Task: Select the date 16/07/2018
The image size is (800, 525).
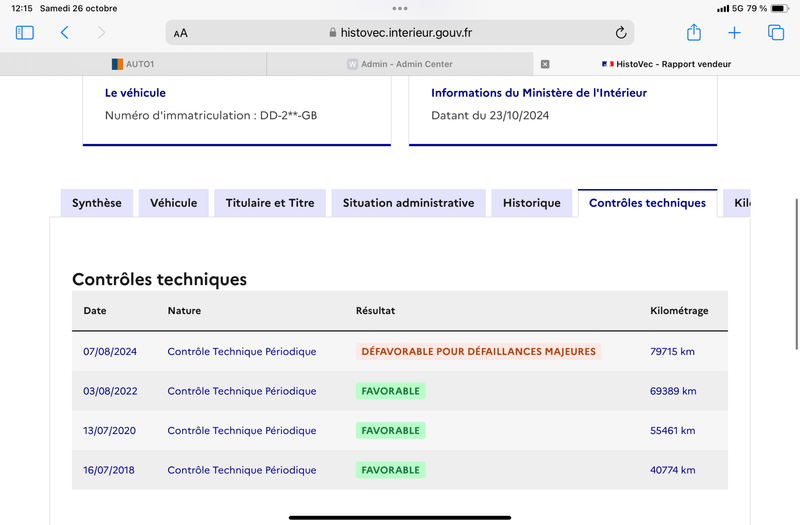Action: [x=109, y=470]
